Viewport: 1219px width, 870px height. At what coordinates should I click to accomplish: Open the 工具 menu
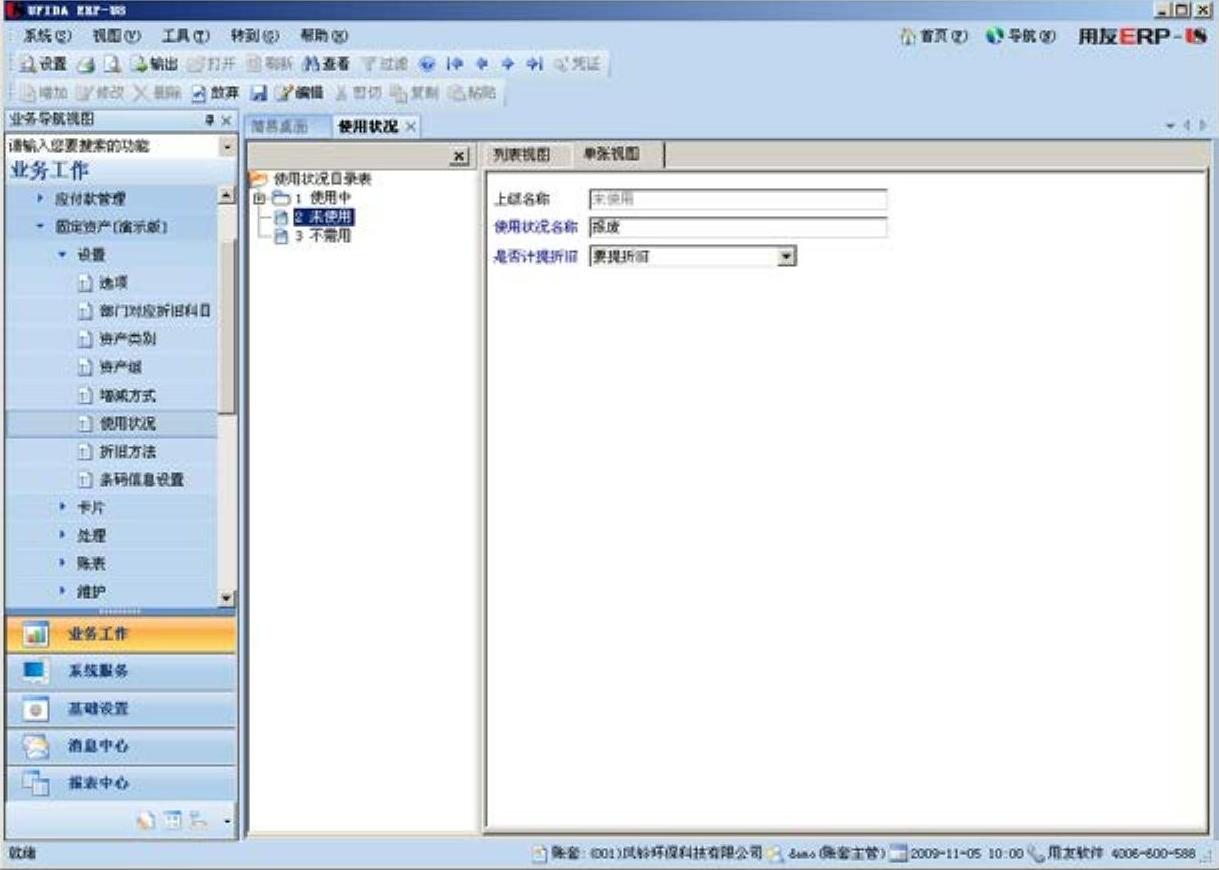pyautogui.click(x=186, y=35)
